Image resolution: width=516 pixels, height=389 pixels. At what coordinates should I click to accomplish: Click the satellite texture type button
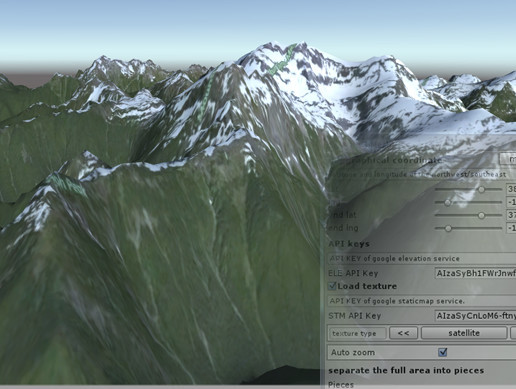pos(464,333)
